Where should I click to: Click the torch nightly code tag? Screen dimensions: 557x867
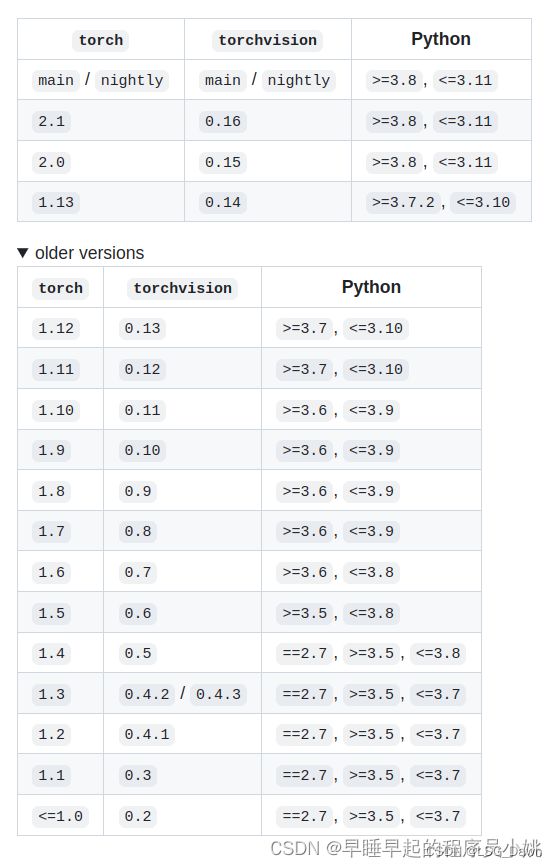coord(132,80)
